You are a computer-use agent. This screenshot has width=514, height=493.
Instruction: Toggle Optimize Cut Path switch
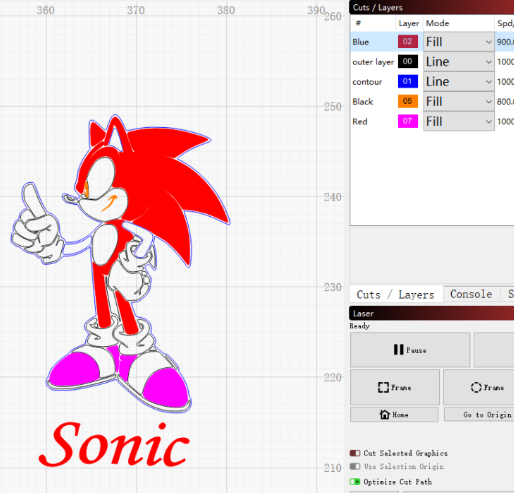tap(355, 482)
